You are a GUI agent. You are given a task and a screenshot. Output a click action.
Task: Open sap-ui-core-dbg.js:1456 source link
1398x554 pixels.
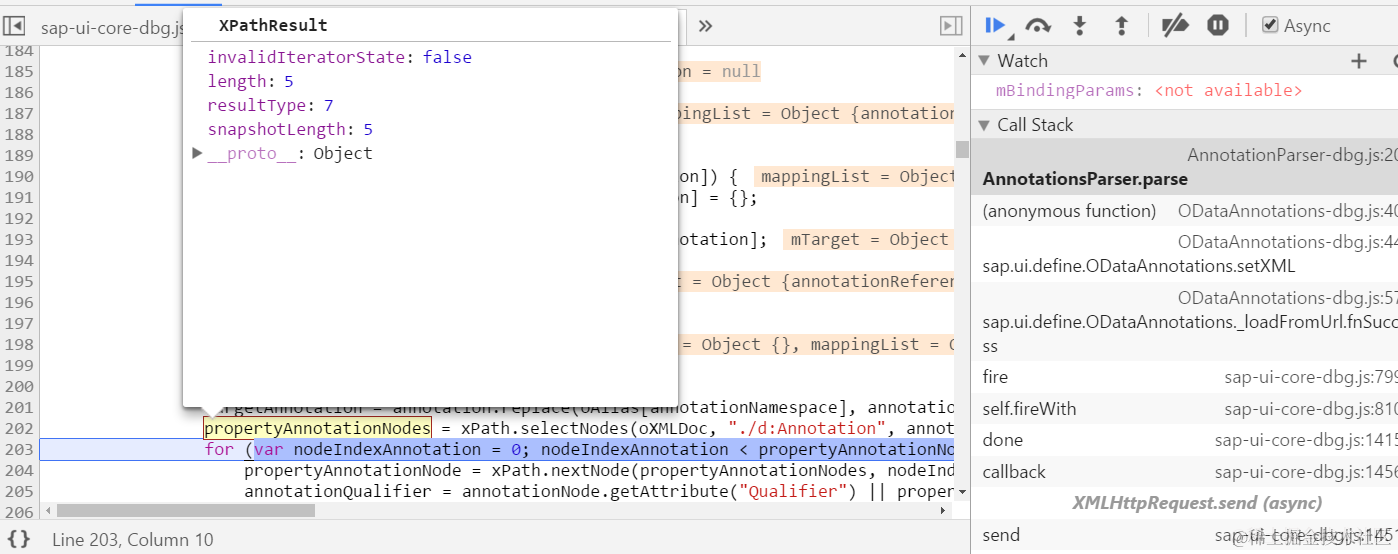[1305, 472]
